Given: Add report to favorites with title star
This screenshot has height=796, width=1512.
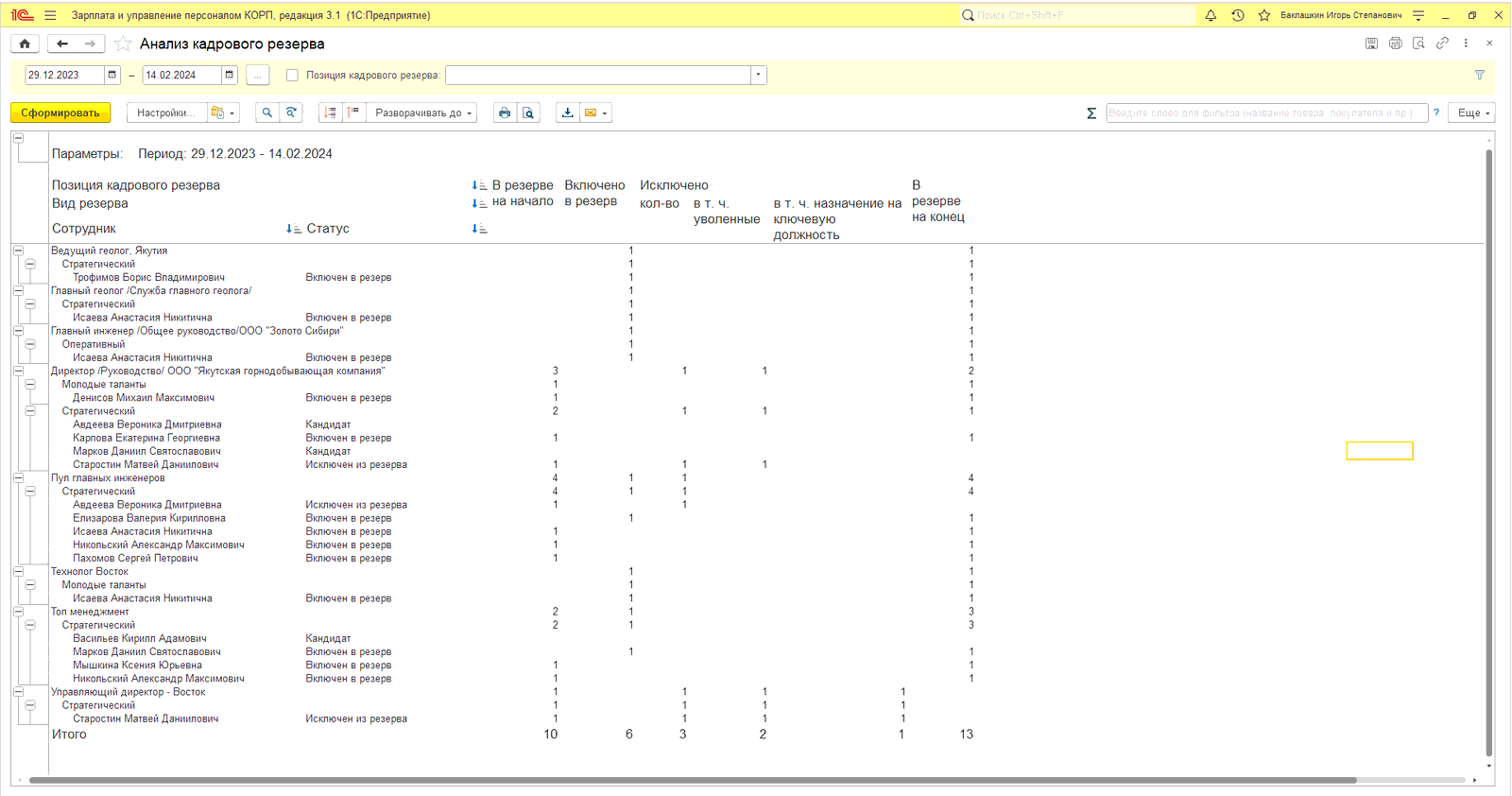Looking at the screenshot, I should [123, 43].
